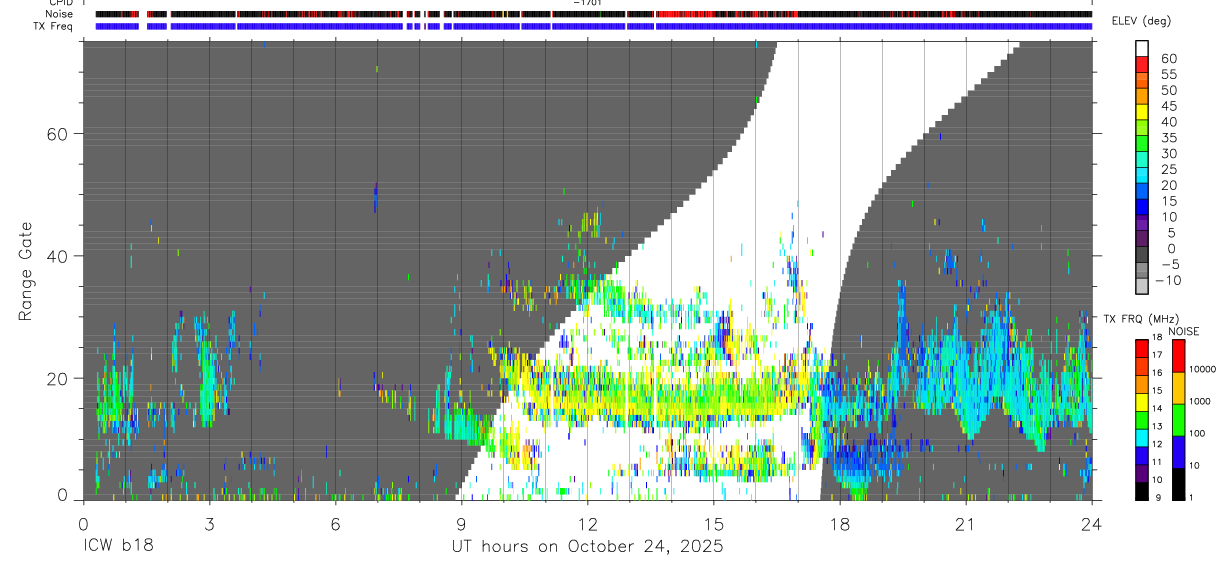The width and height of the screenshot is (1228, 567).
Task: Click the '21' hour tick label on x-axis
Action: pos(965,524)
